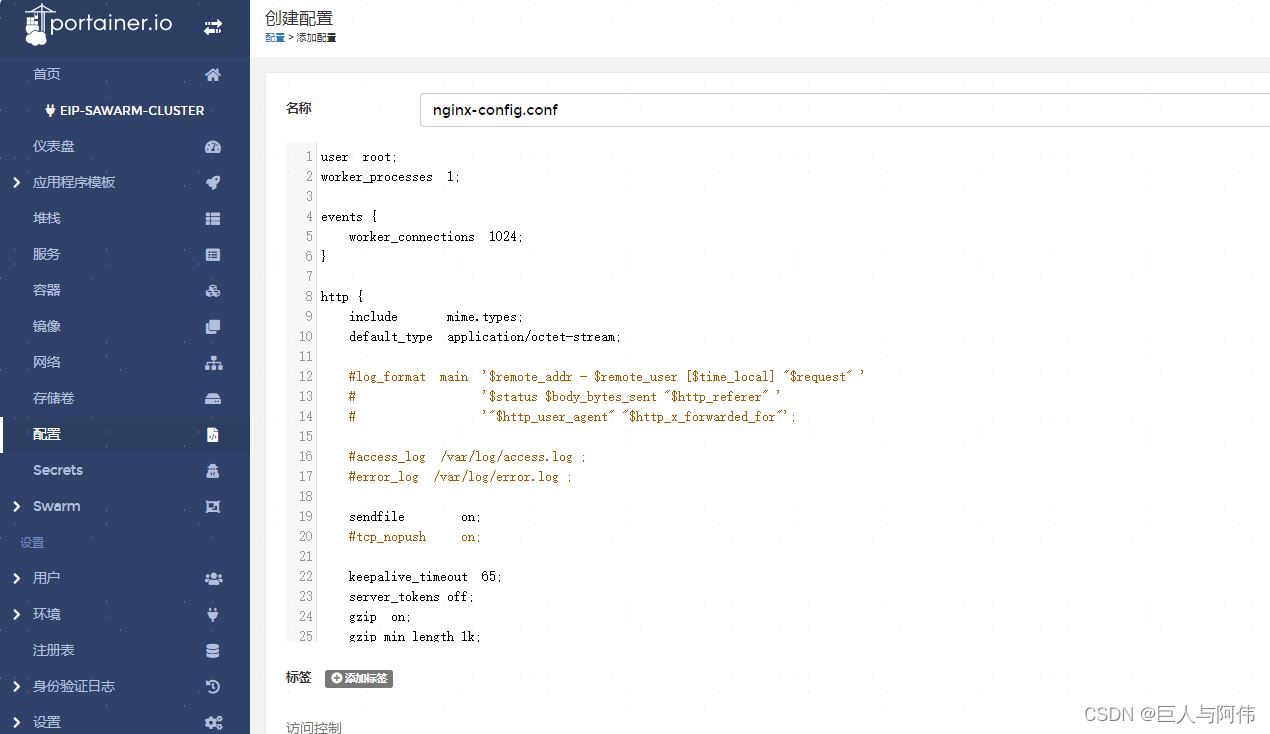The height and width of the screenshot is (734, 1270).
Task: Place cursor on line 'user root;'
Action: pos(359,157)
